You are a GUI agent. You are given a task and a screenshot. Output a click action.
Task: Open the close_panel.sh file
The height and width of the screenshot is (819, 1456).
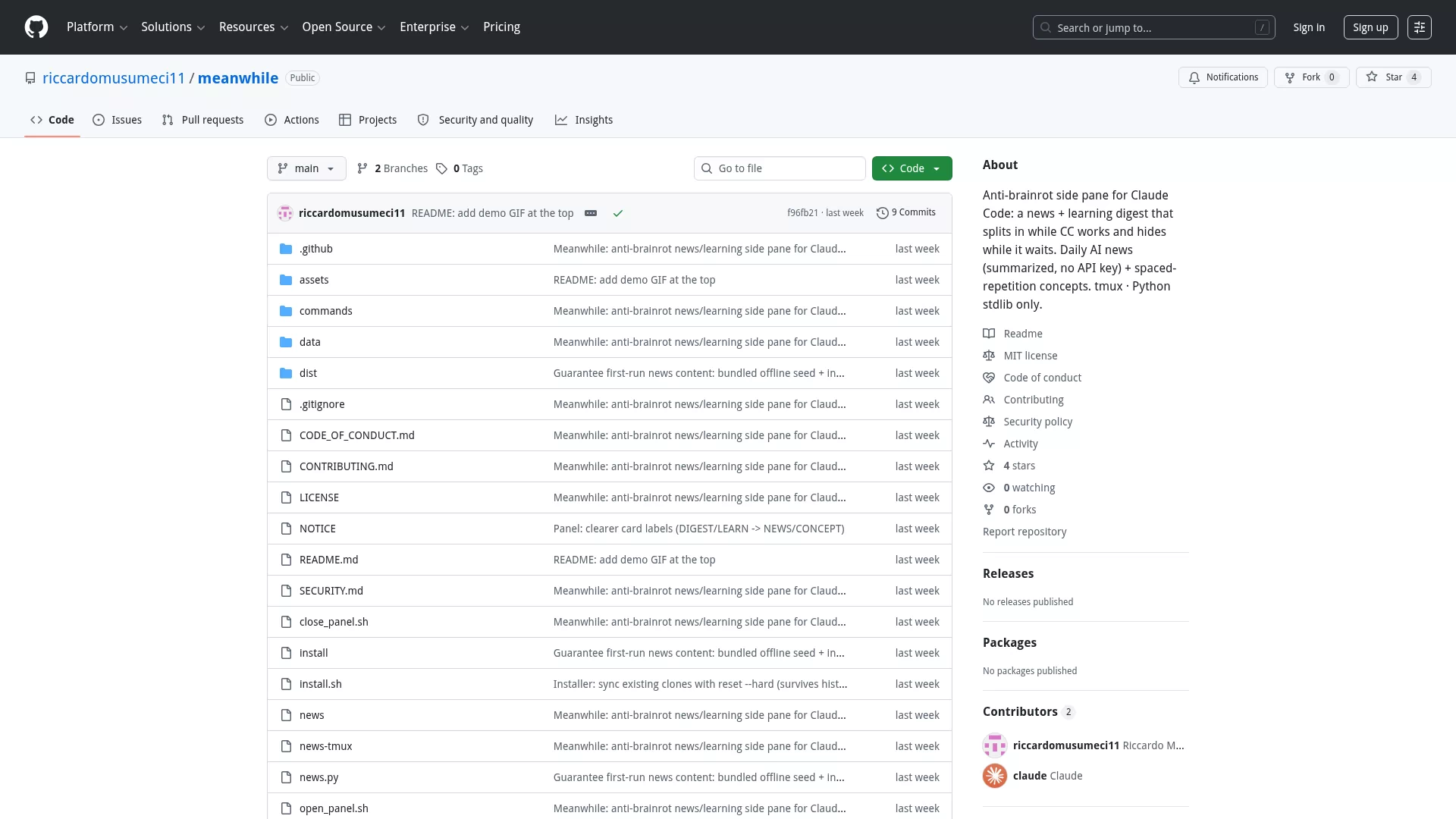[334, 622]
